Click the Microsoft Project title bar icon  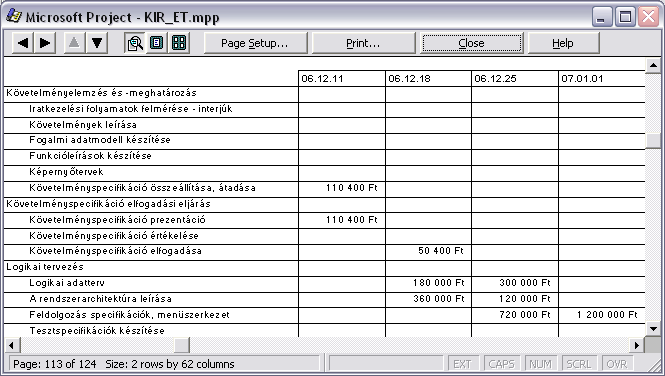coord(14,16)
